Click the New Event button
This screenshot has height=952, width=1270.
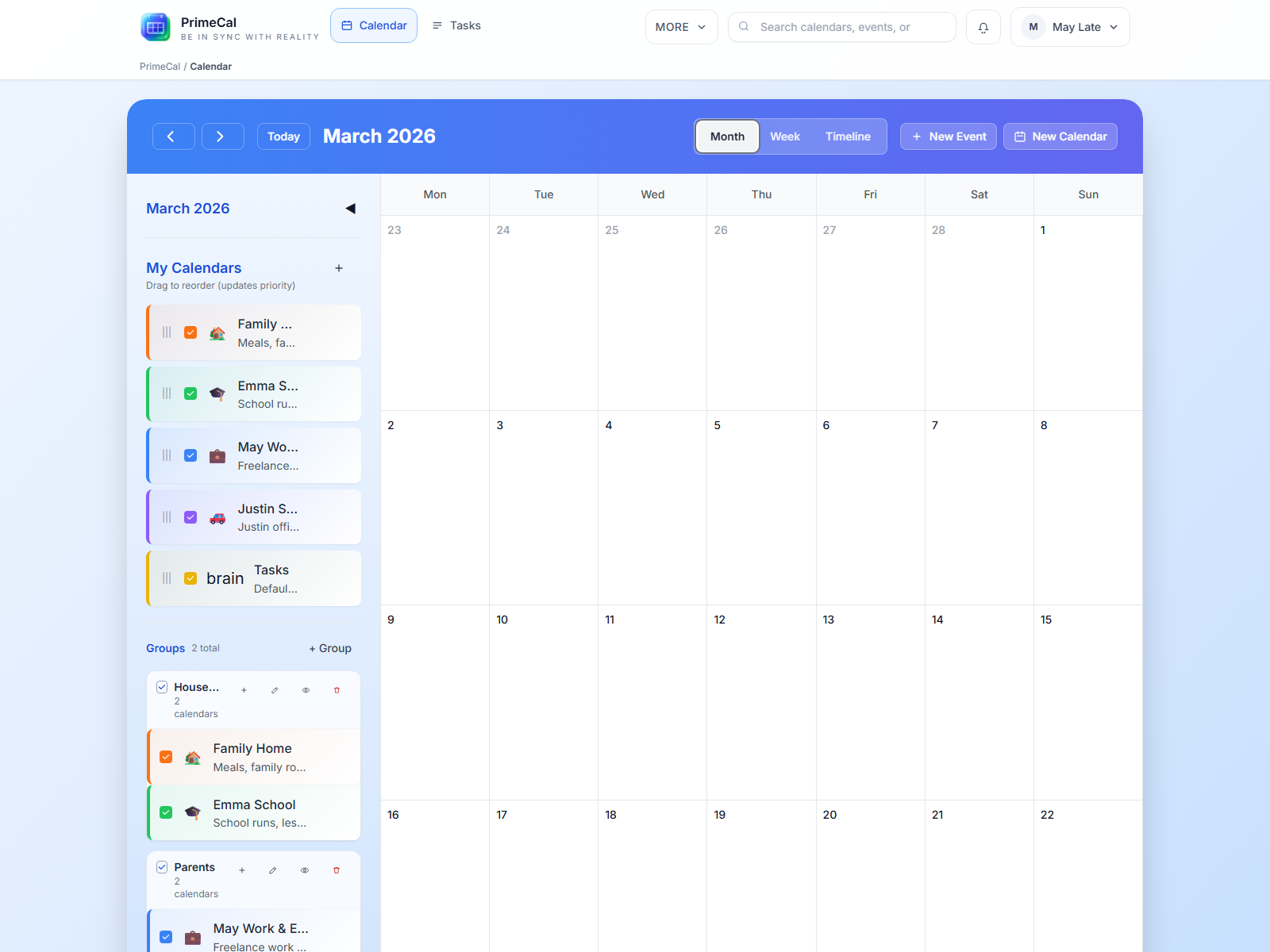tap(948, 136)
